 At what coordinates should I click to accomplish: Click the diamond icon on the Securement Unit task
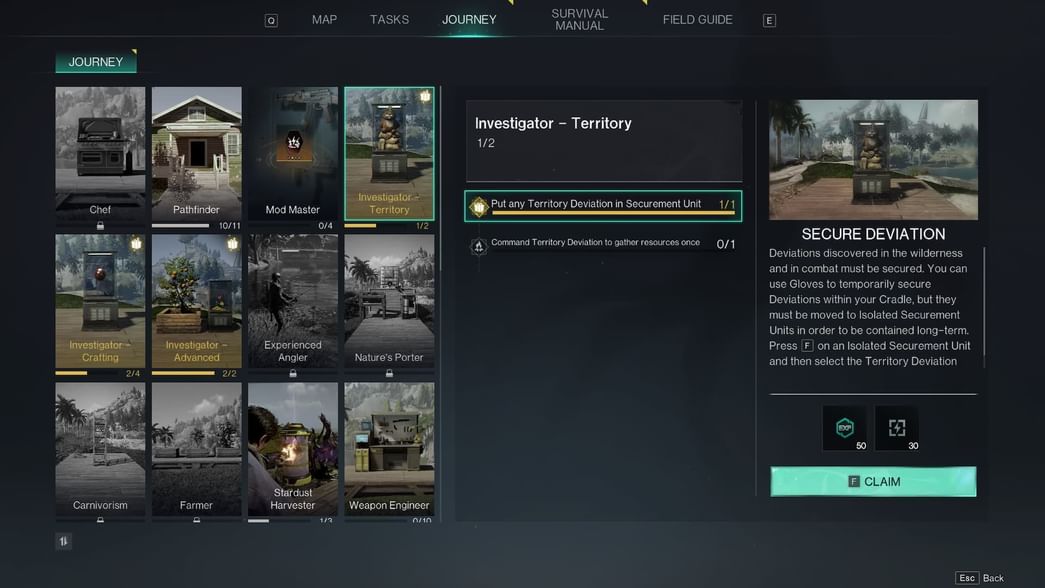(479, 206)
